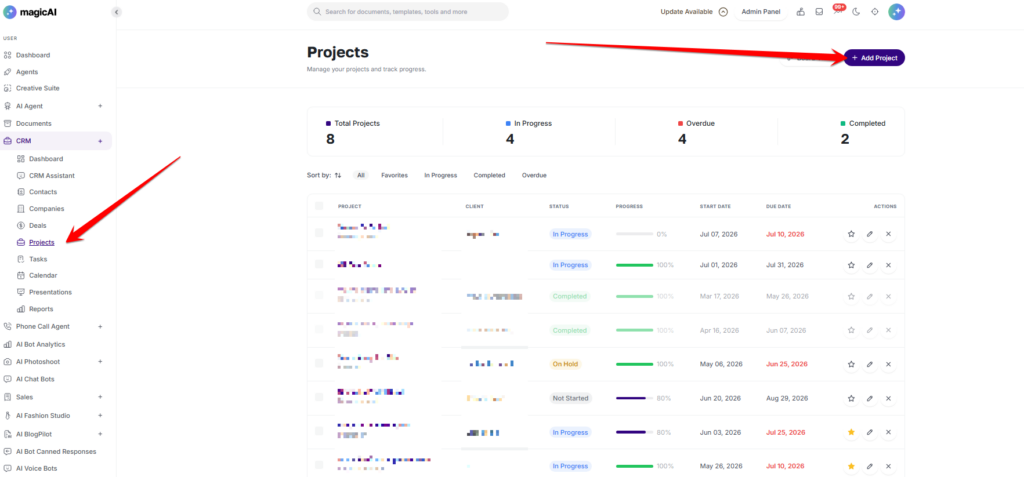Click the magicAI logo
Viewport: 1024px width, 477px height.
28,12
